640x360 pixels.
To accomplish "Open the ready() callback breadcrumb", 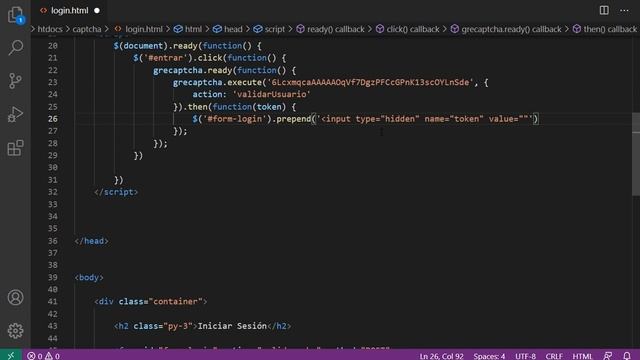I will (x=331, y=29).
